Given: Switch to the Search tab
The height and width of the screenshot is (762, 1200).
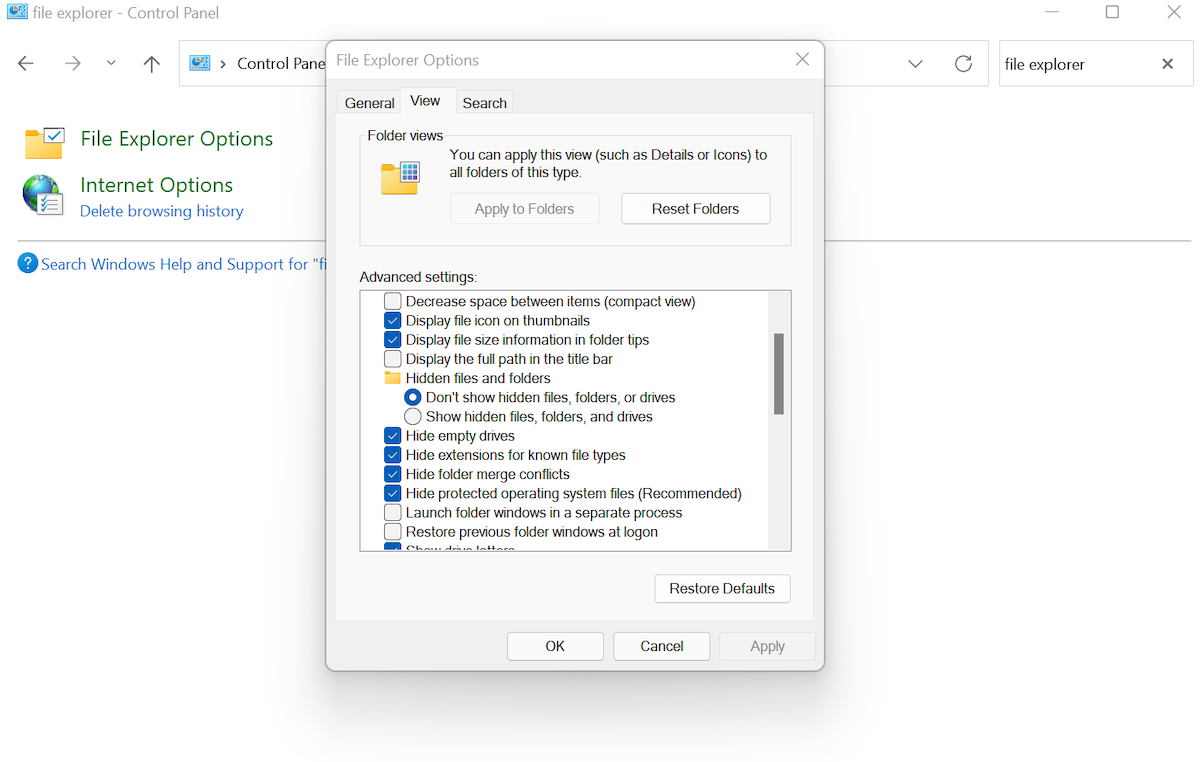Looking at the screenshot, I should (x=484, y=103).
